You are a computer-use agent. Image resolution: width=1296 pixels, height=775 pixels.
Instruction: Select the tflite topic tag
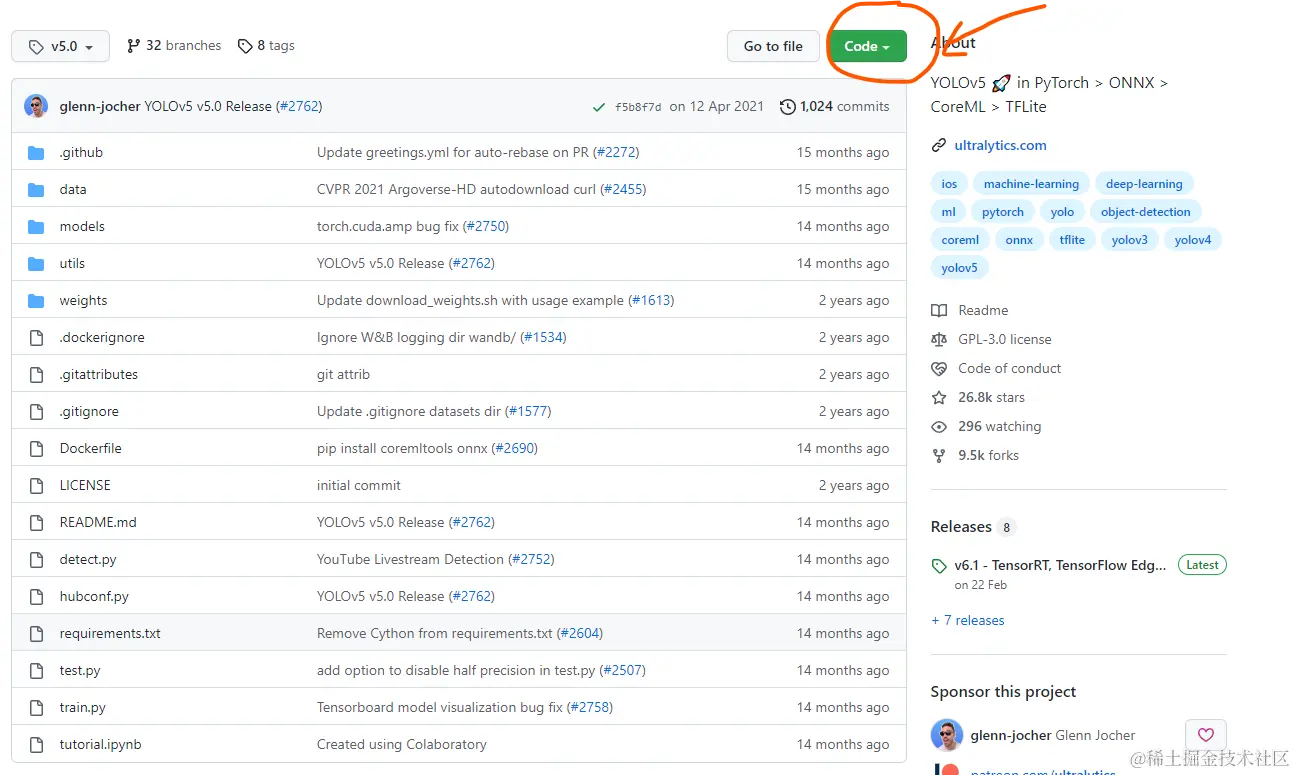coord(1072,240)
